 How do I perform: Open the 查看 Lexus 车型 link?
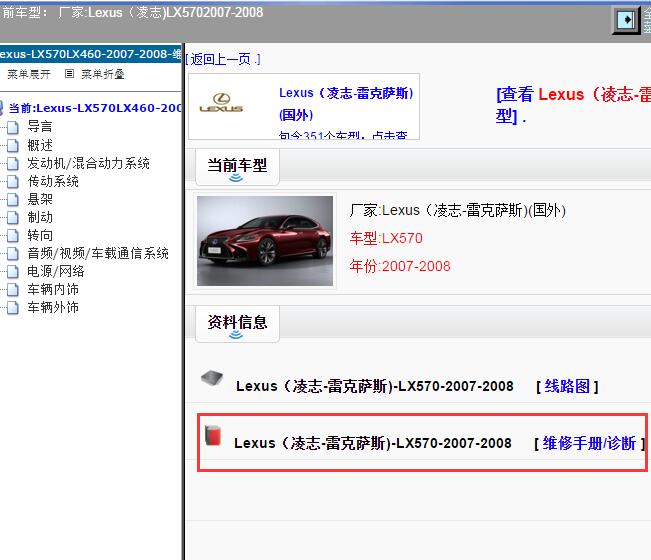[x=573, y=105]
